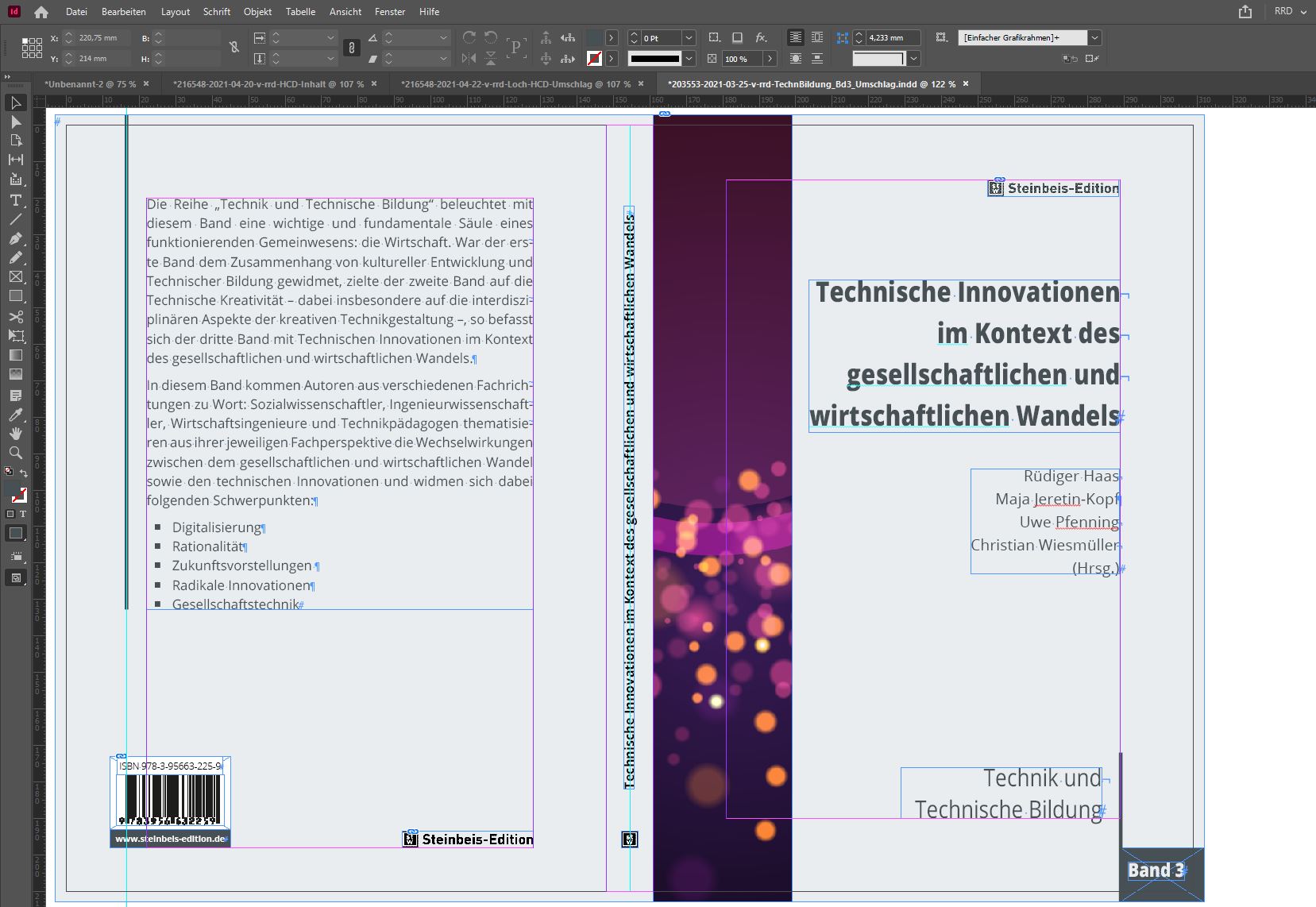Select the Note tool
Viewport: 1316px width, 907px height.
[x=15, y=395]
